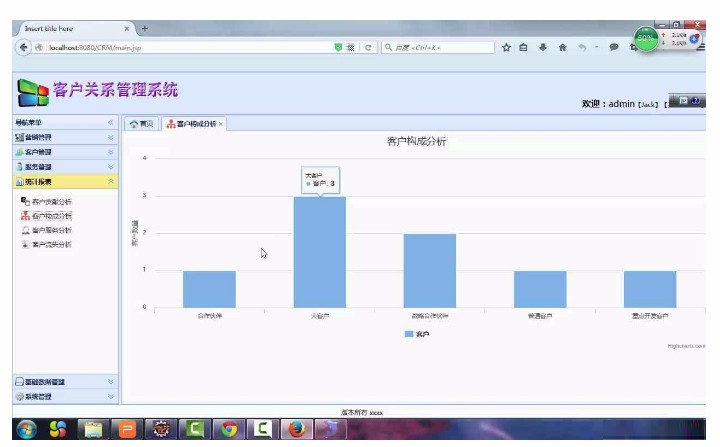Go back with the browser back arrow
The image size is (720, 447).
tap(23, 47)
